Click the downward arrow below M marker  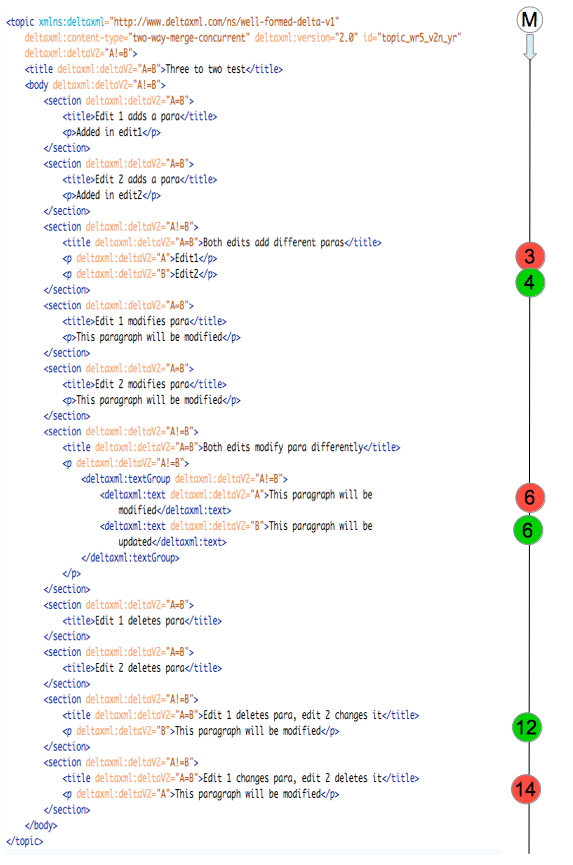[530, 47]
